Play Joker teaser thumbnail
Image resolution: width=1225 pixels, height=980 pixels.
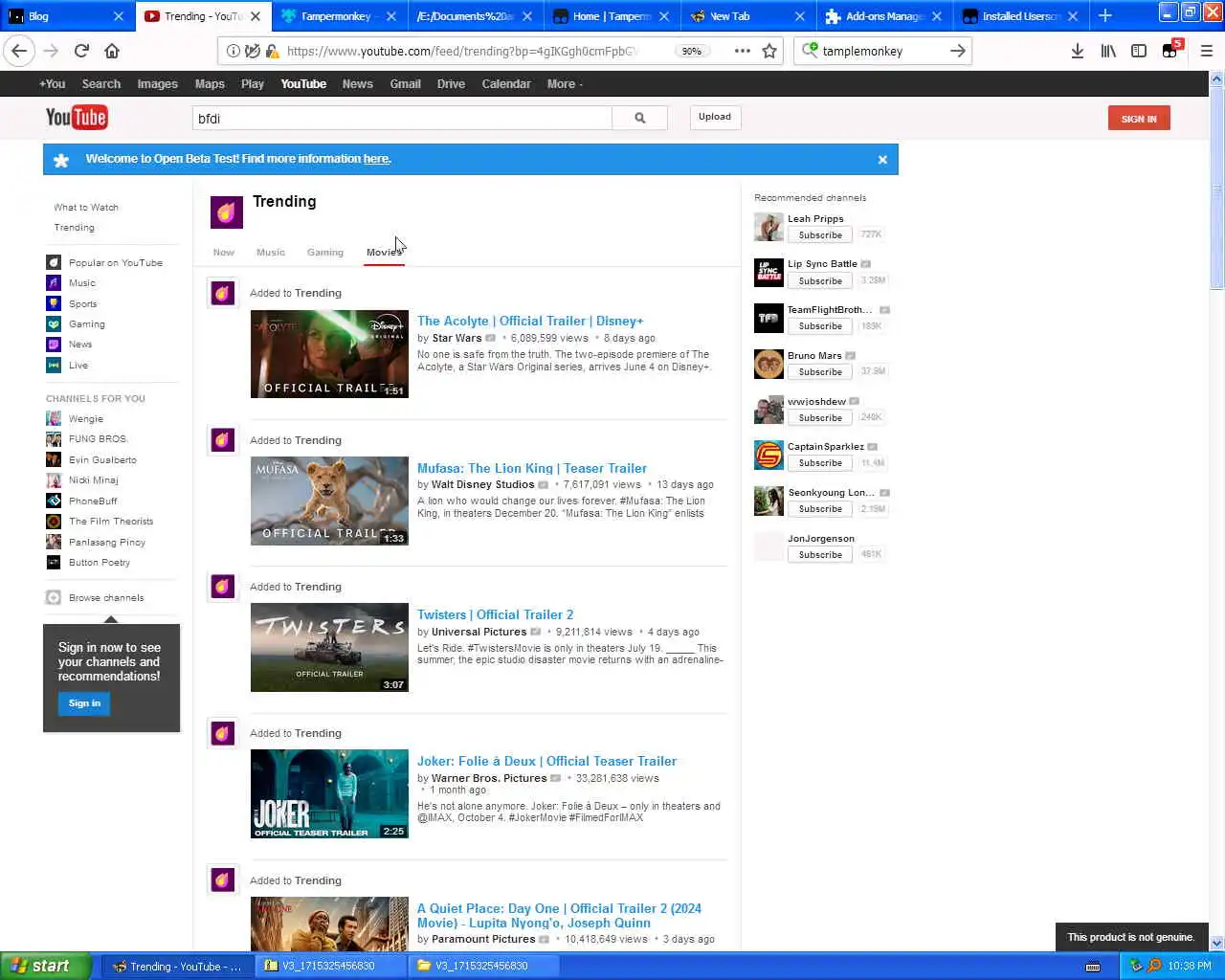click(x=329, y=793)
